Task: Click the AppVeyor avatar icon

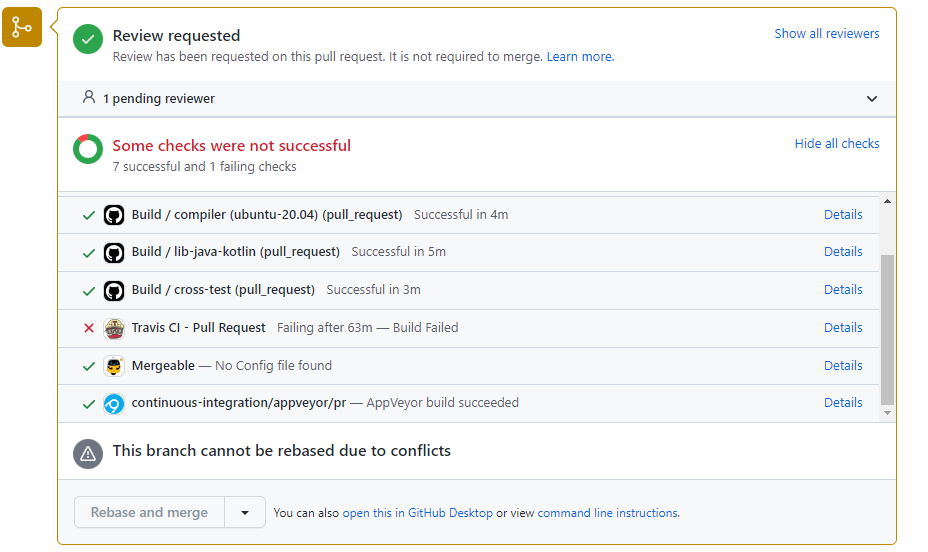Action: point(114,404)
